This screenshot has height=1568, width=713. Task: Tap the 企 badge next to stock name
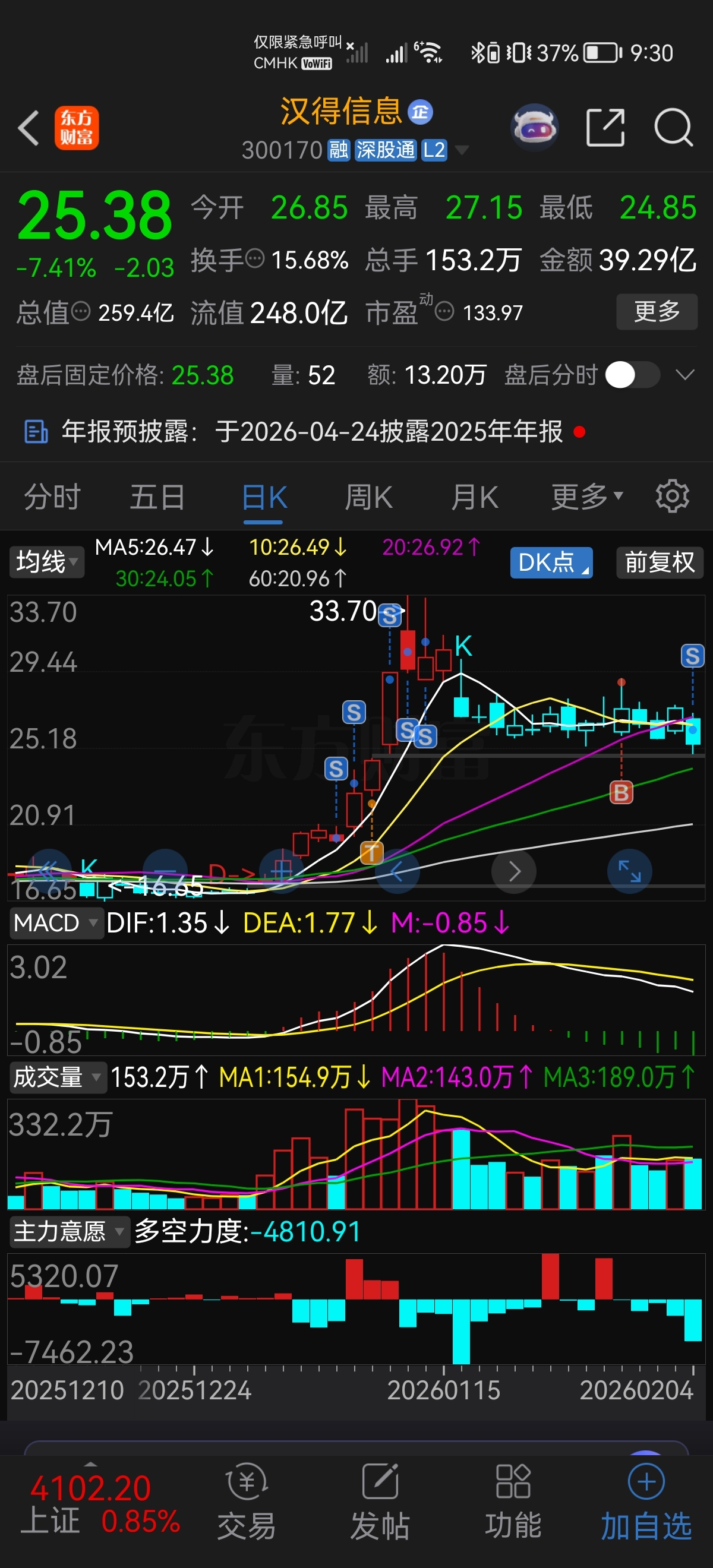click(x=420, y=112)
